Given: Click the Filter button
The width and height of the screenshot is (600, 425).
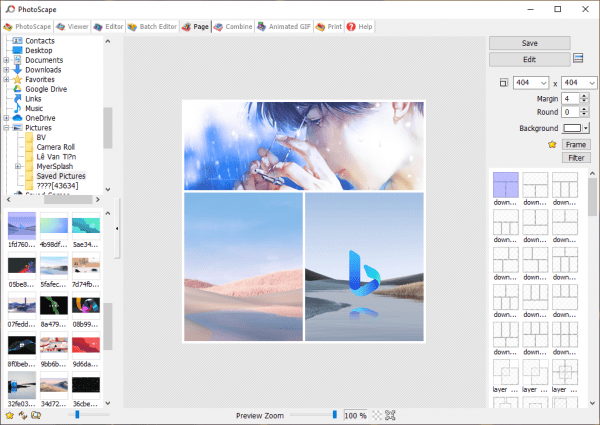Looking at the screenshot, I should [576, 158].
